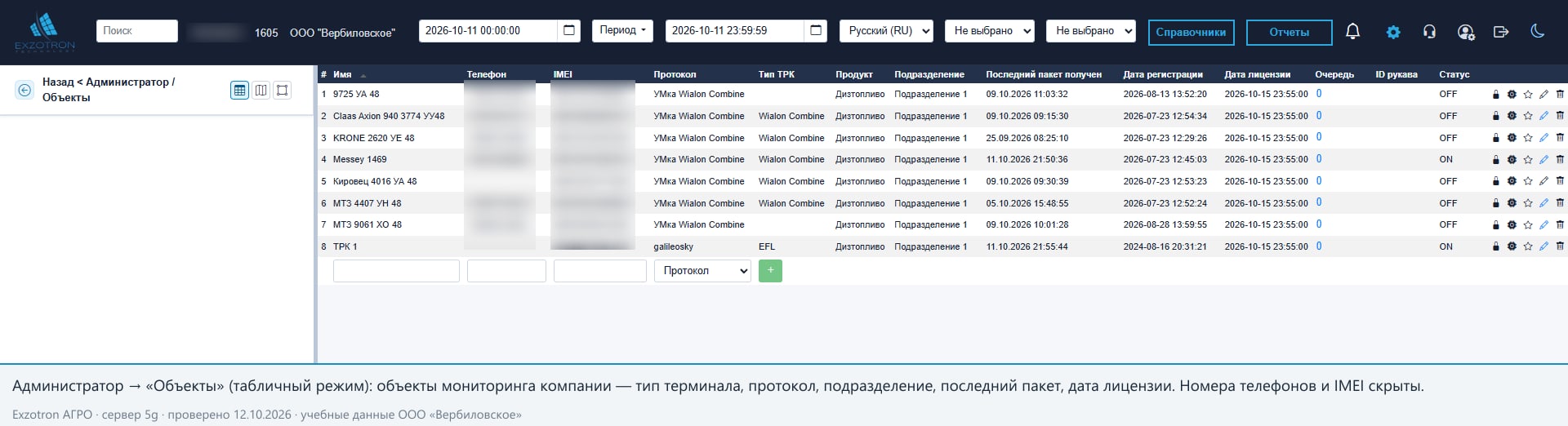Open queue value for ТРК 1
This screenshot has height=426, width=1568.
tap(1319, 246)
